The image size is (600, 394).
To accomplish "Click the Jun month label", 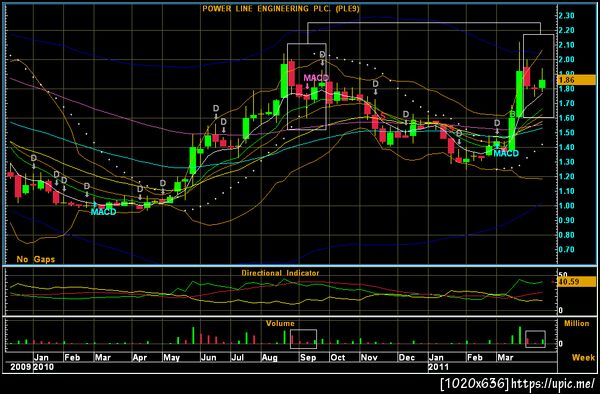I will tap(209, 358).
